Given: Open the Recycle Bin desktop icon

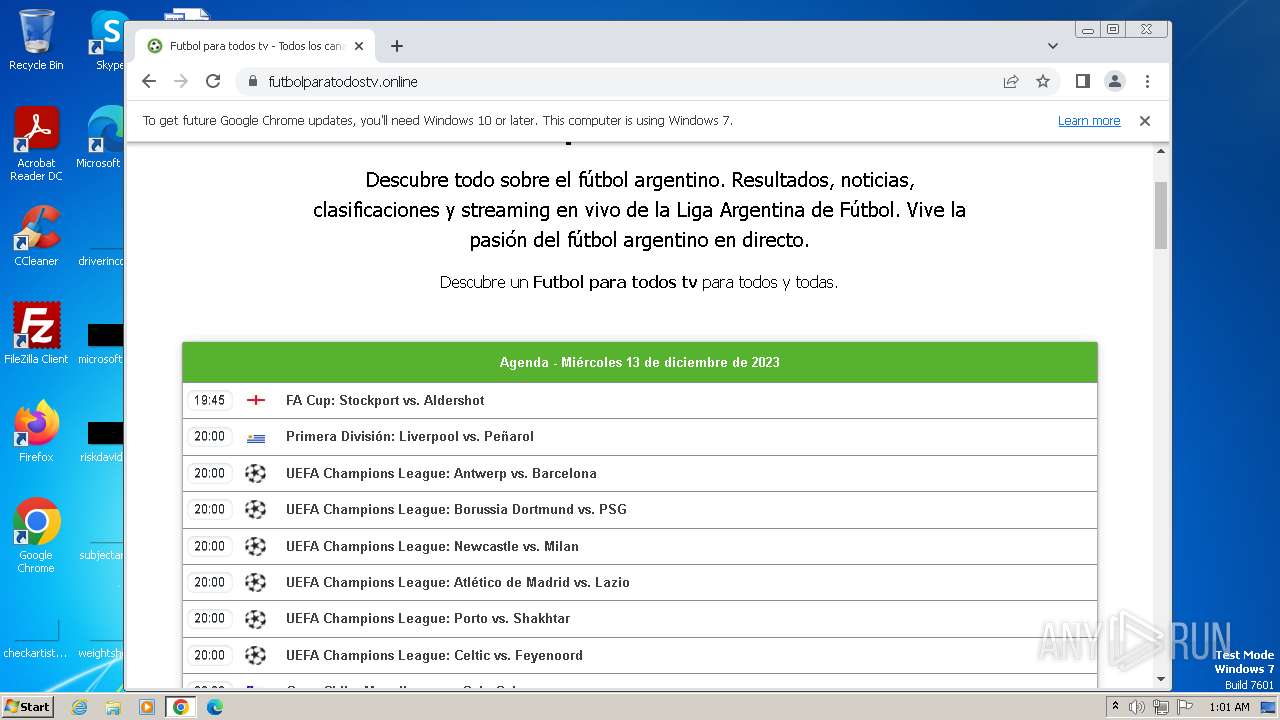Looking at the screenshot, I should (x=36, y=40).
